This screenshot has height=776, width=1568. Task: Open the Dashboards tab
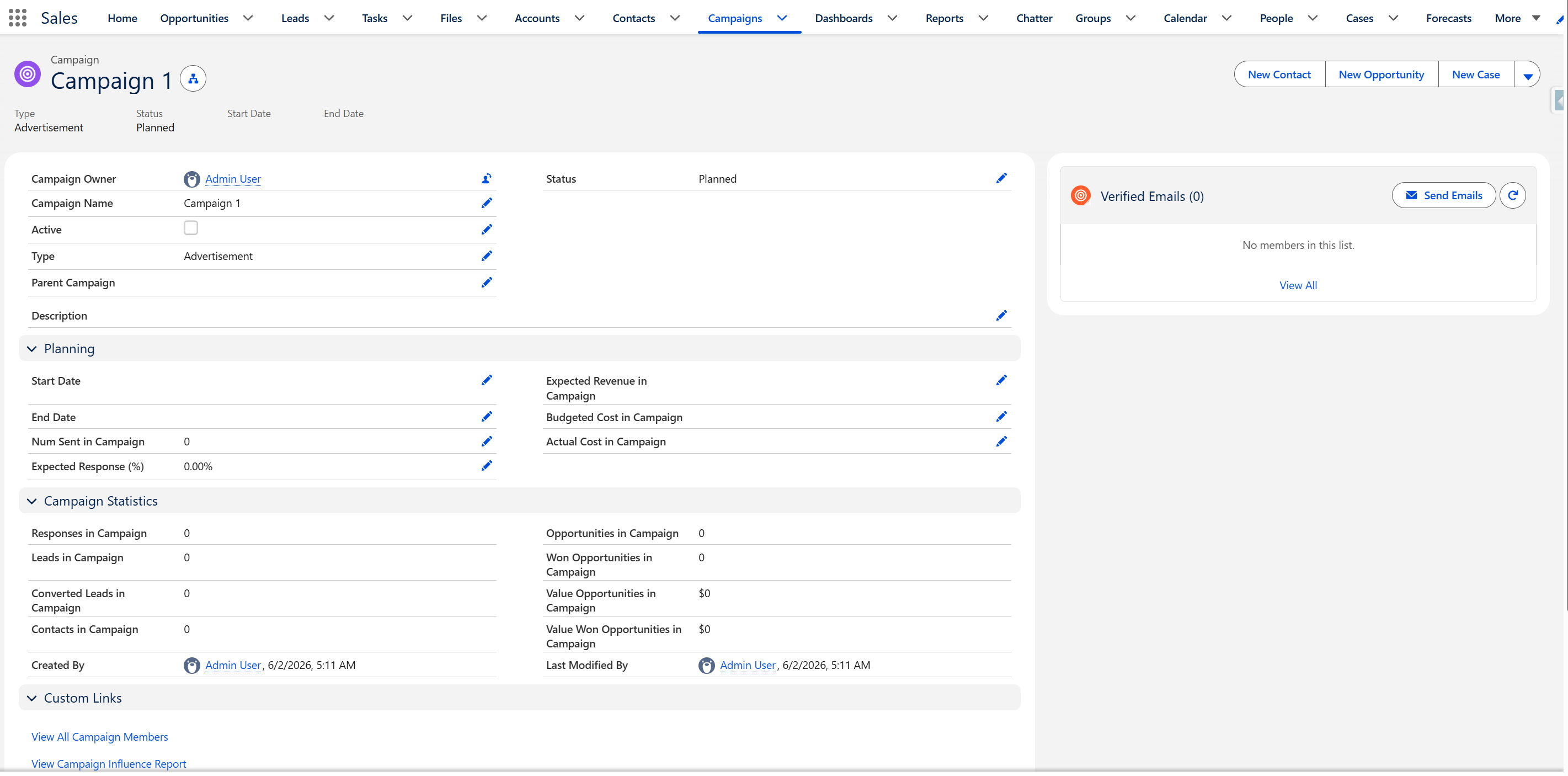[844, 18]
